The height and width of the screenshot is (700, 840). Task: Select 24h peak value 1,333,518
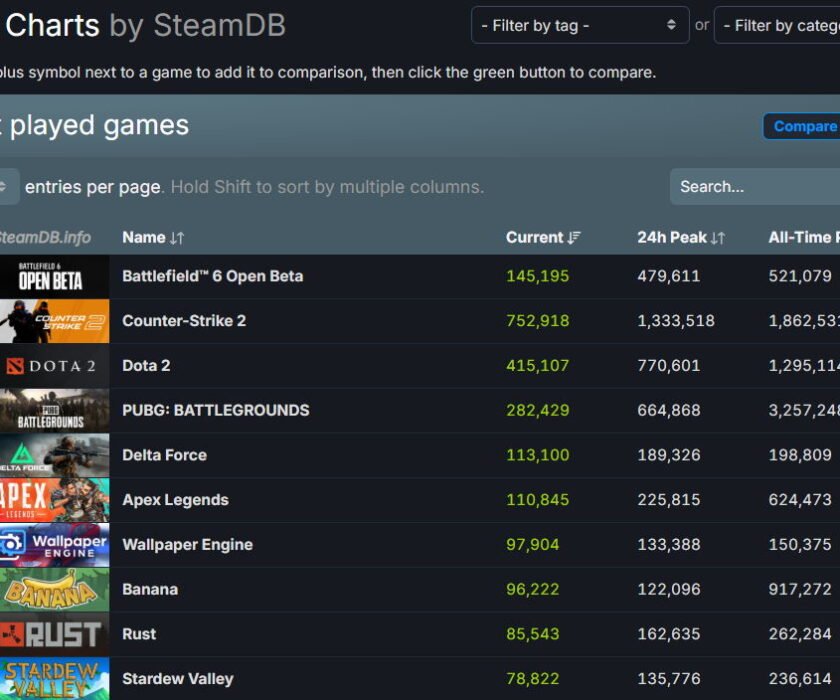pyautogui.click(x=676, y=320)
